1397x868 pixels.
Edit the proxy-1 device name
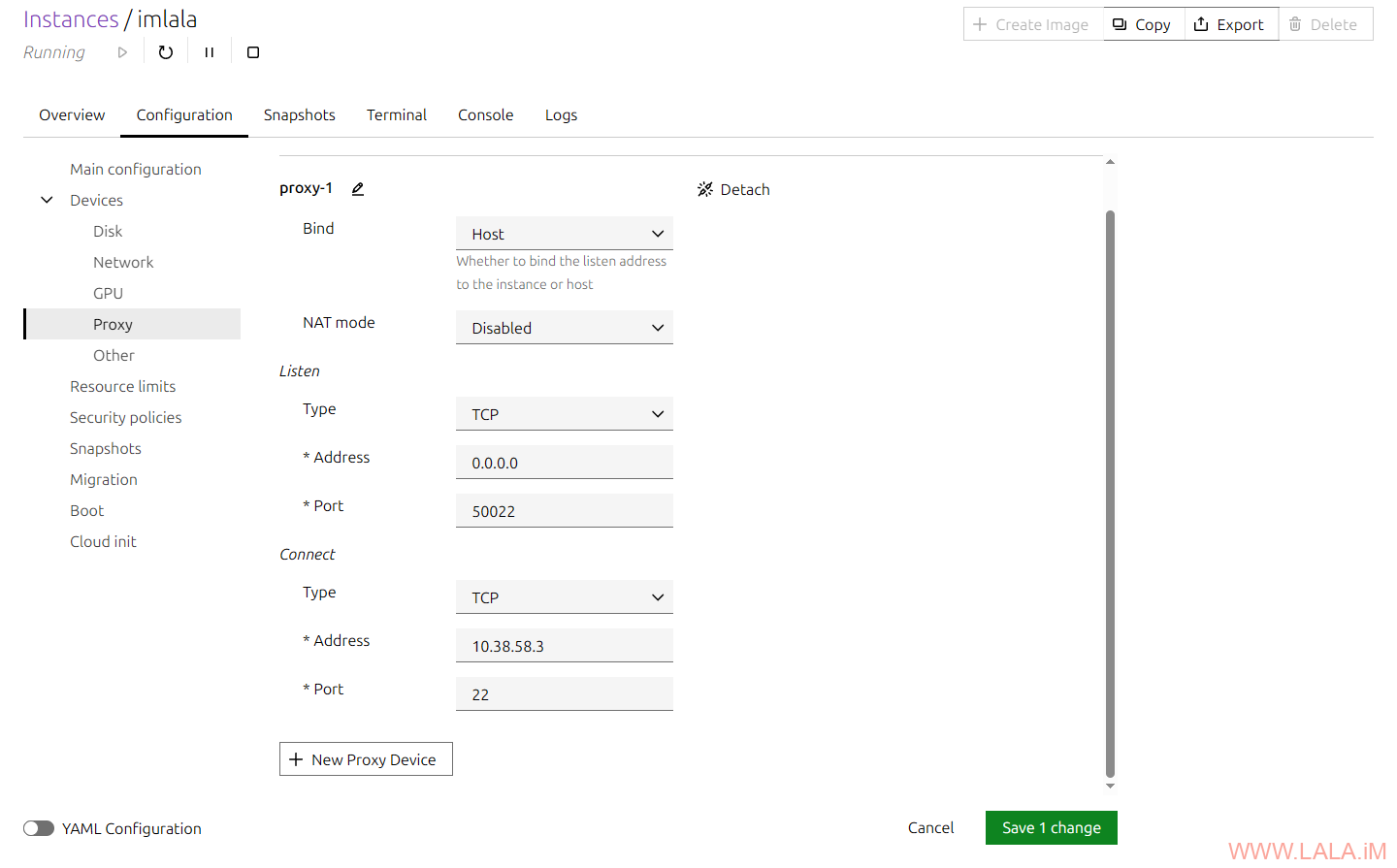click(x=358, y=189)
